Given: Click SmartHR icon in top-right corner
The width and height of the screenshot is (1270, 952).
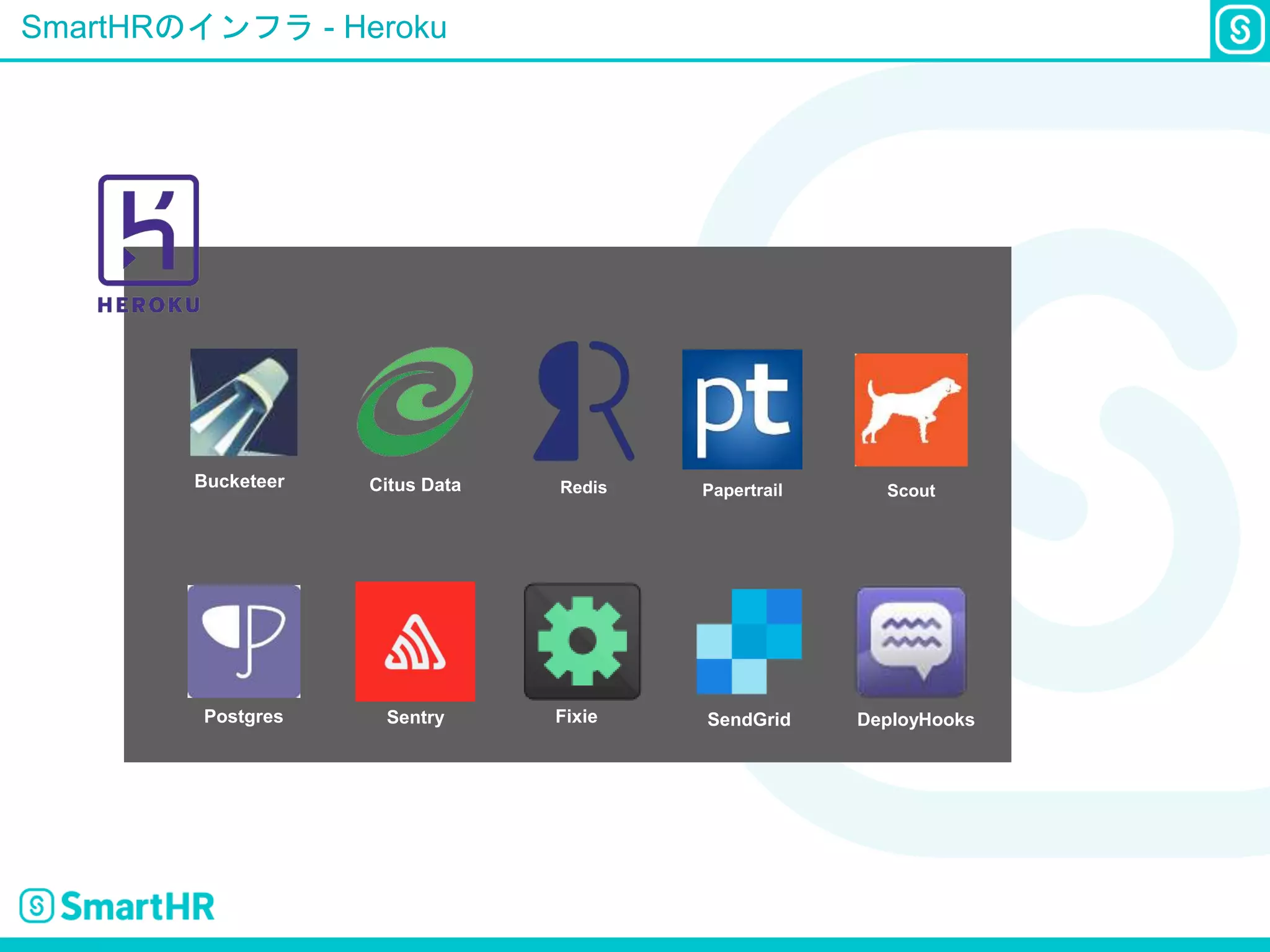Looking at the screenshot, I should [x=1239, y=29].
